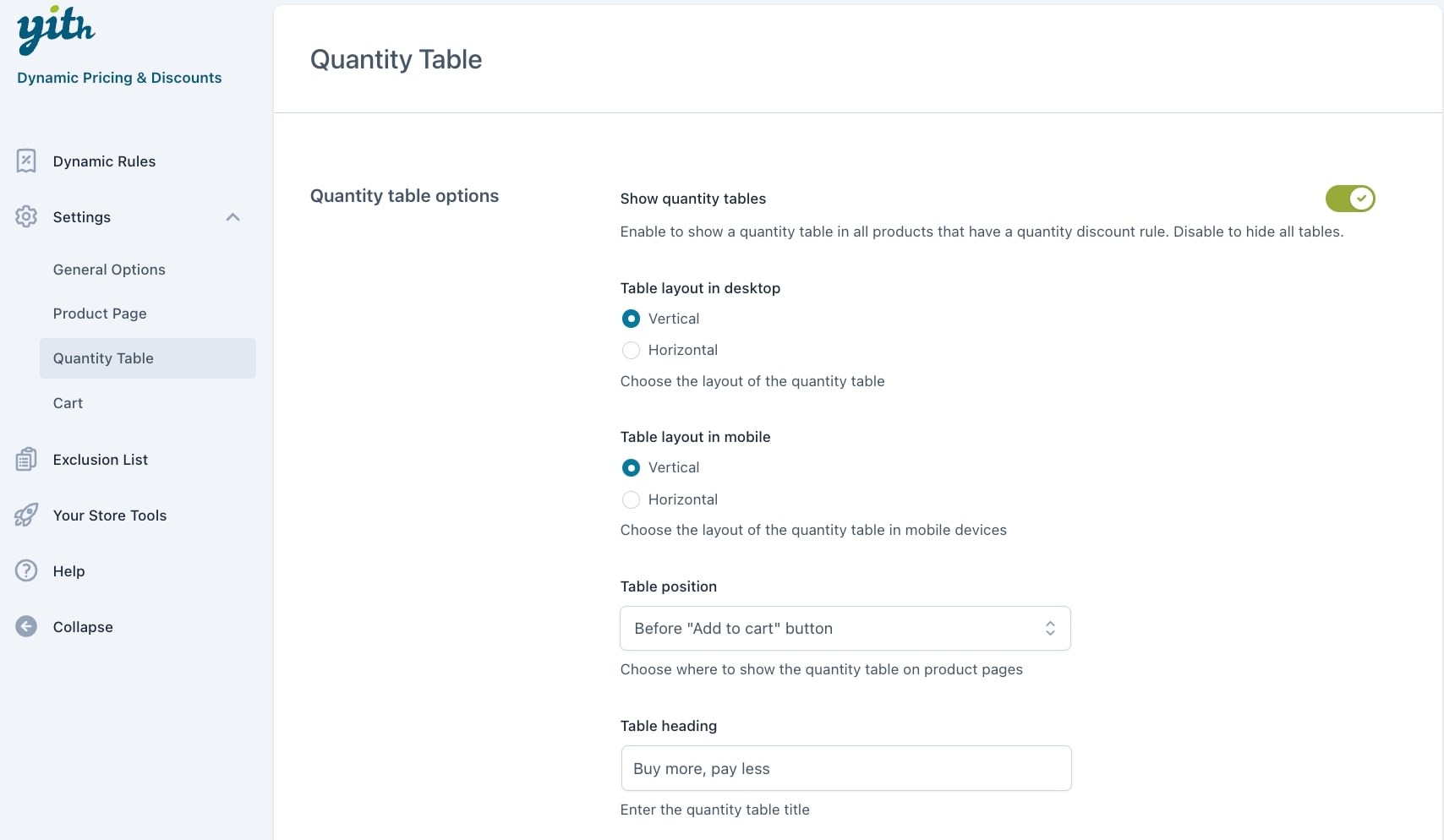
Task: Click the Help question mark icon
Action: [x=26, y=570]
